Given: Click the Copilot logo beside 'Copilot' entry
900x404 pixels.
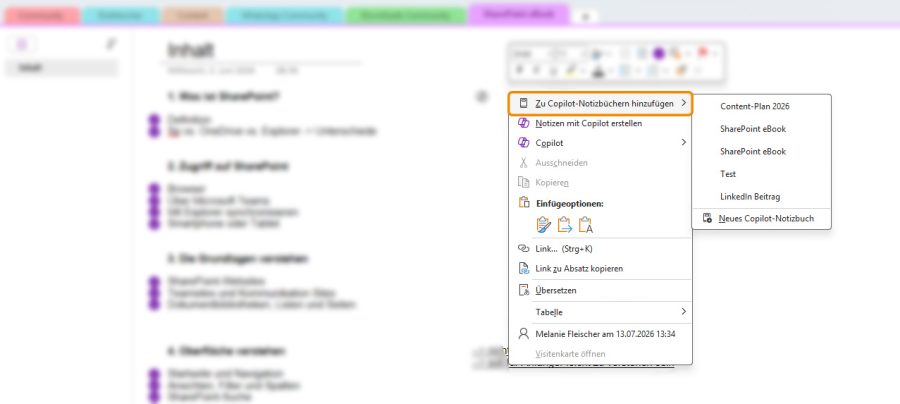Looking at the screenshot, I should pyautogui.click(x=523, y=142).
